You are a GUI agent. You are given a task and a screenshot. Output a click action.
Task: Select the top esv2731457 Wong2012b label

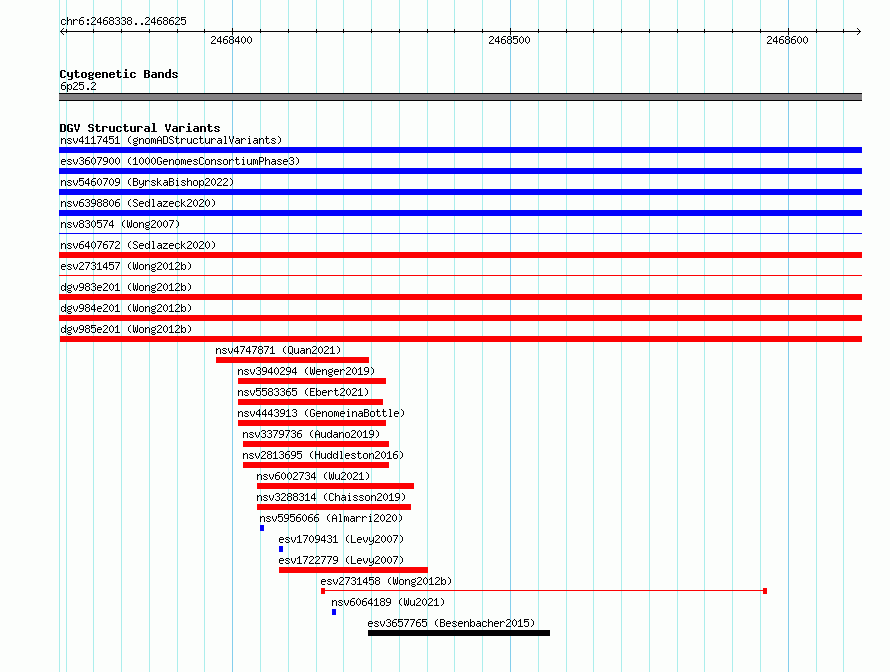[126, 266]
